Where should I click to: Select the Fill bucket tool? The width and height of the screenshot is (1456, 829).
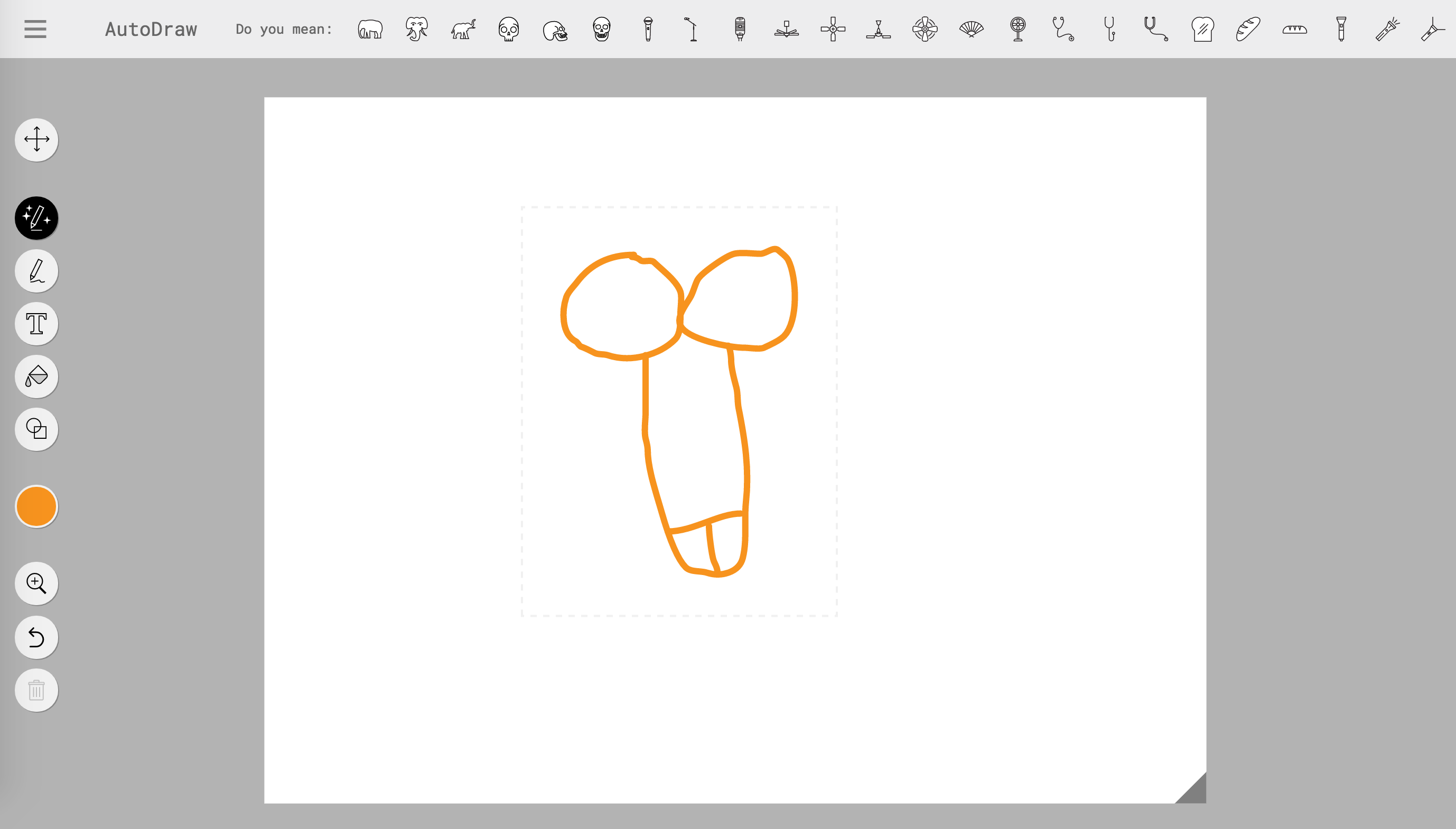[x=36, y=376]
